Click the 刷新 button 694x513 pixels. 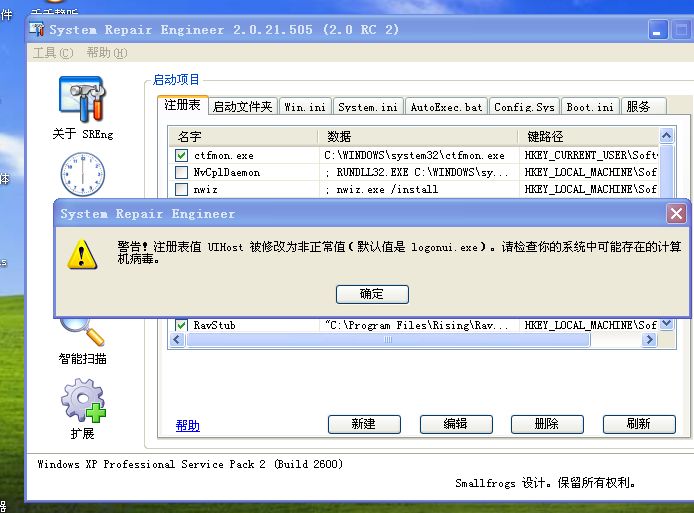coord(639,424)
